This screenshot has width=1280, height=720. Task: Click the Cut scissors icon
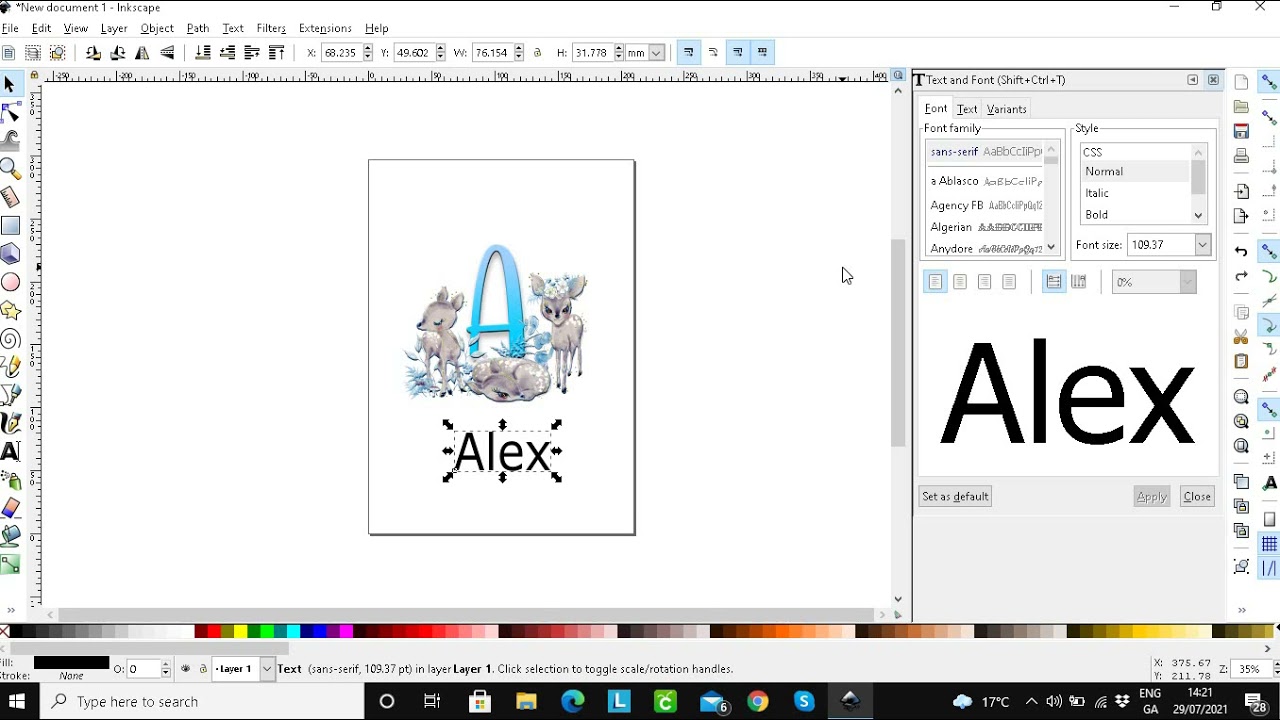pos(1241,336)
